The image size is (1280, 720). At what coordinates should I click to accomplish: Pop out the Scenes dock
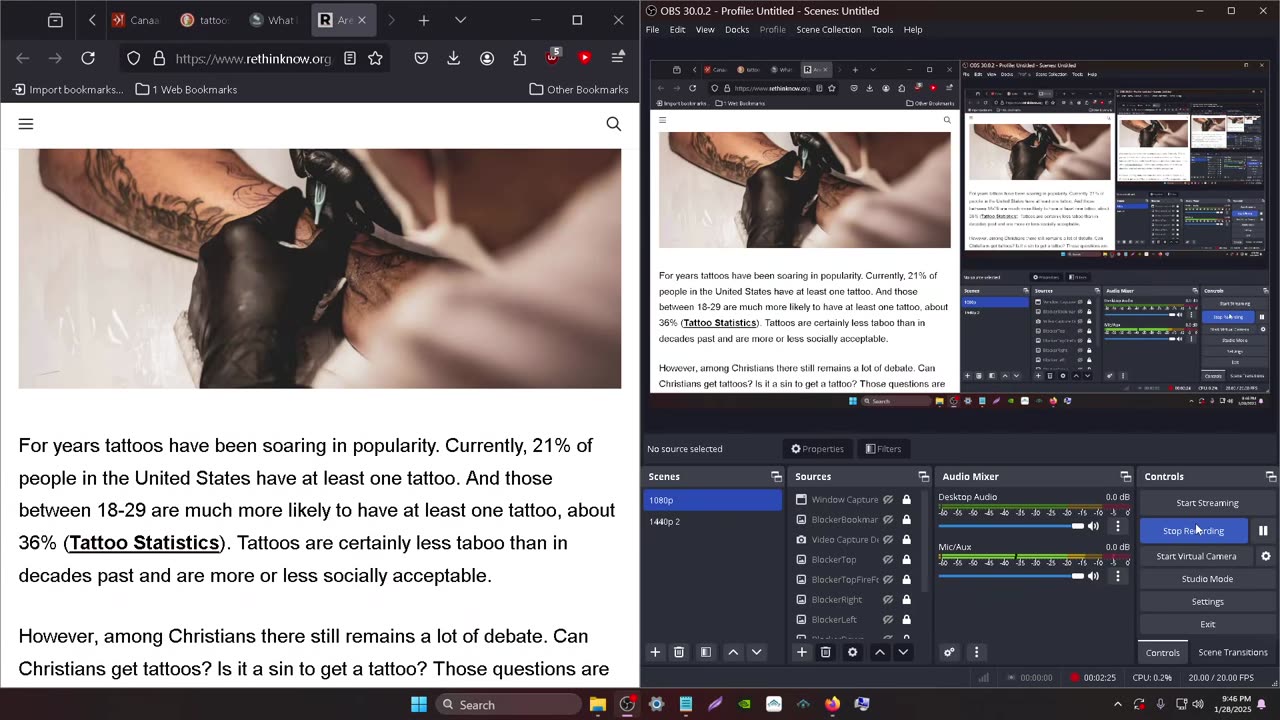pyautogui.click(x=776, y=477)
